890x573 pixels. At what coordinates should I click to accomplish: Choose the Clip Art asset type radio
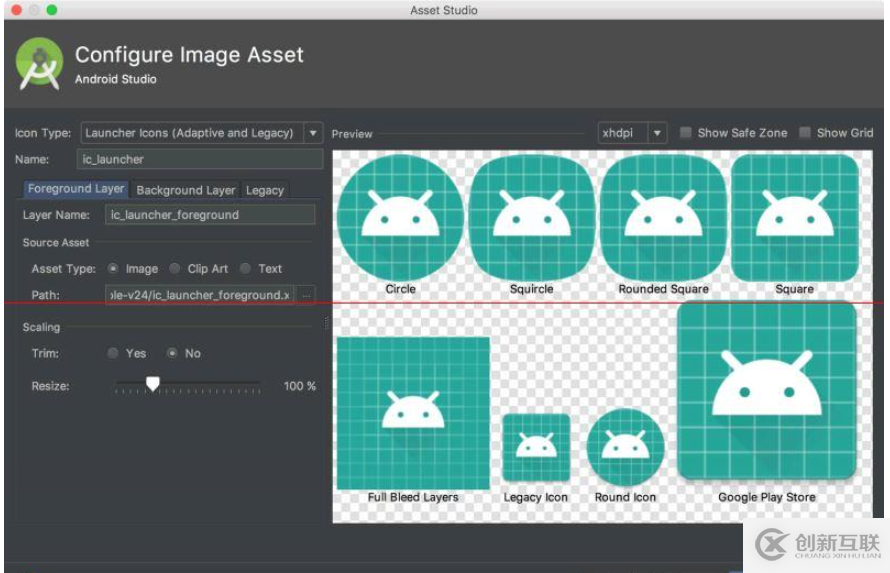point(175,268)
